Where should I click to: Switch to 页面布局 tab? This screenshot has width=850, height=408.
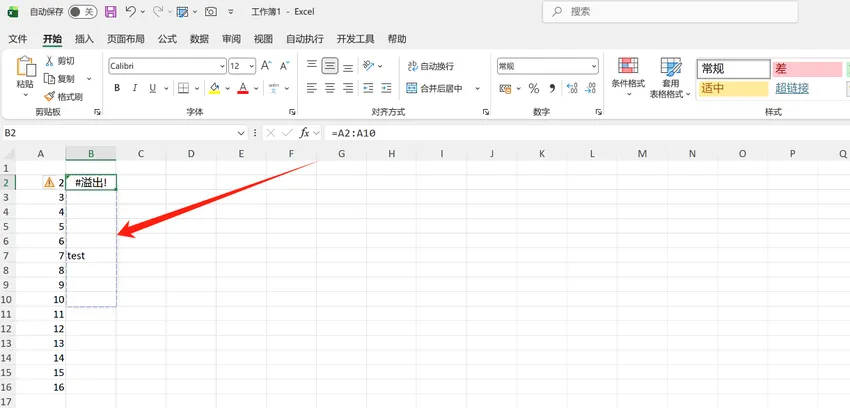[126, 39]
